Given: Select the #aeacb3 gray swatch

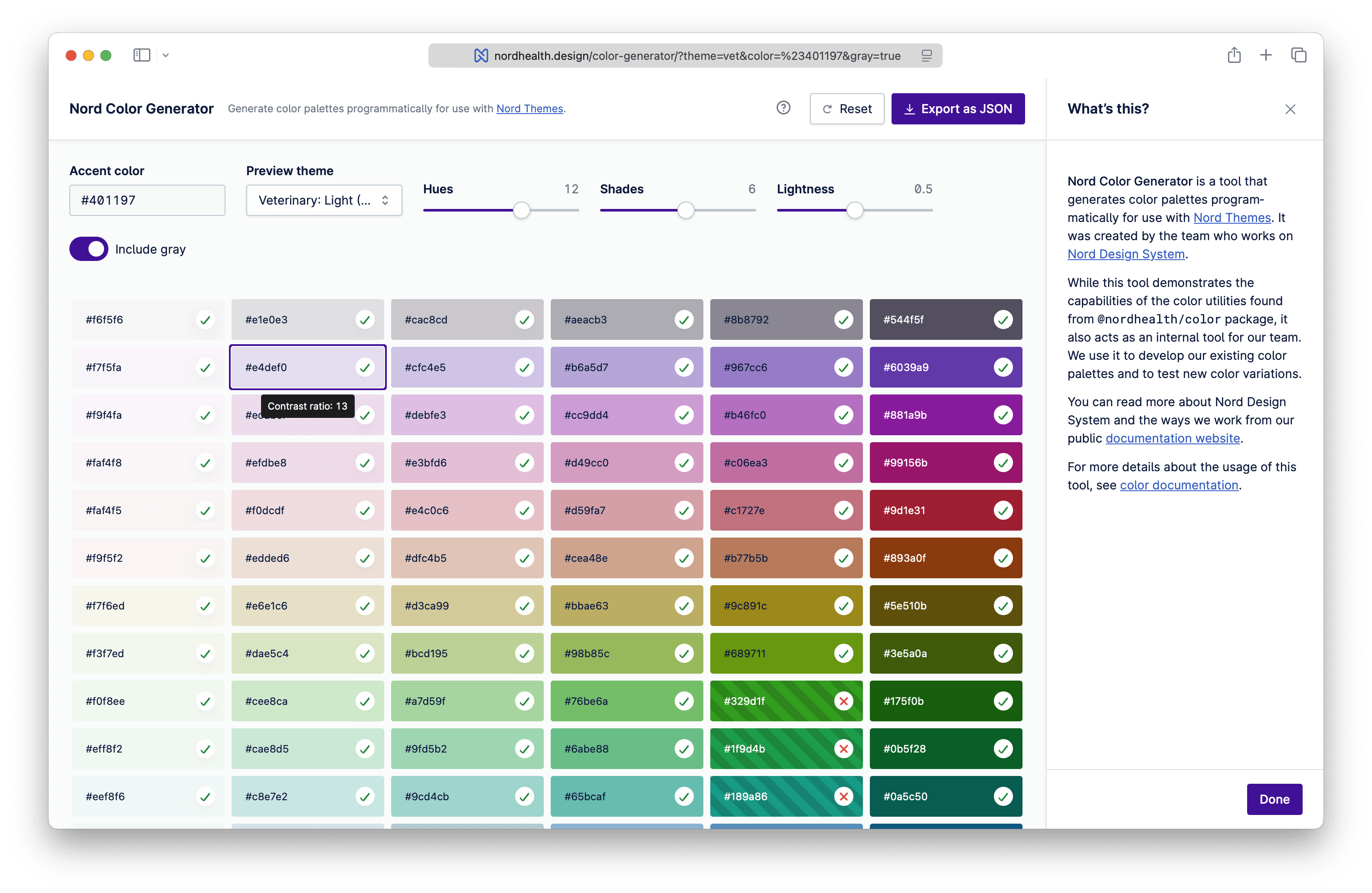Looking at the screenshot, I should tap(627, 320).
